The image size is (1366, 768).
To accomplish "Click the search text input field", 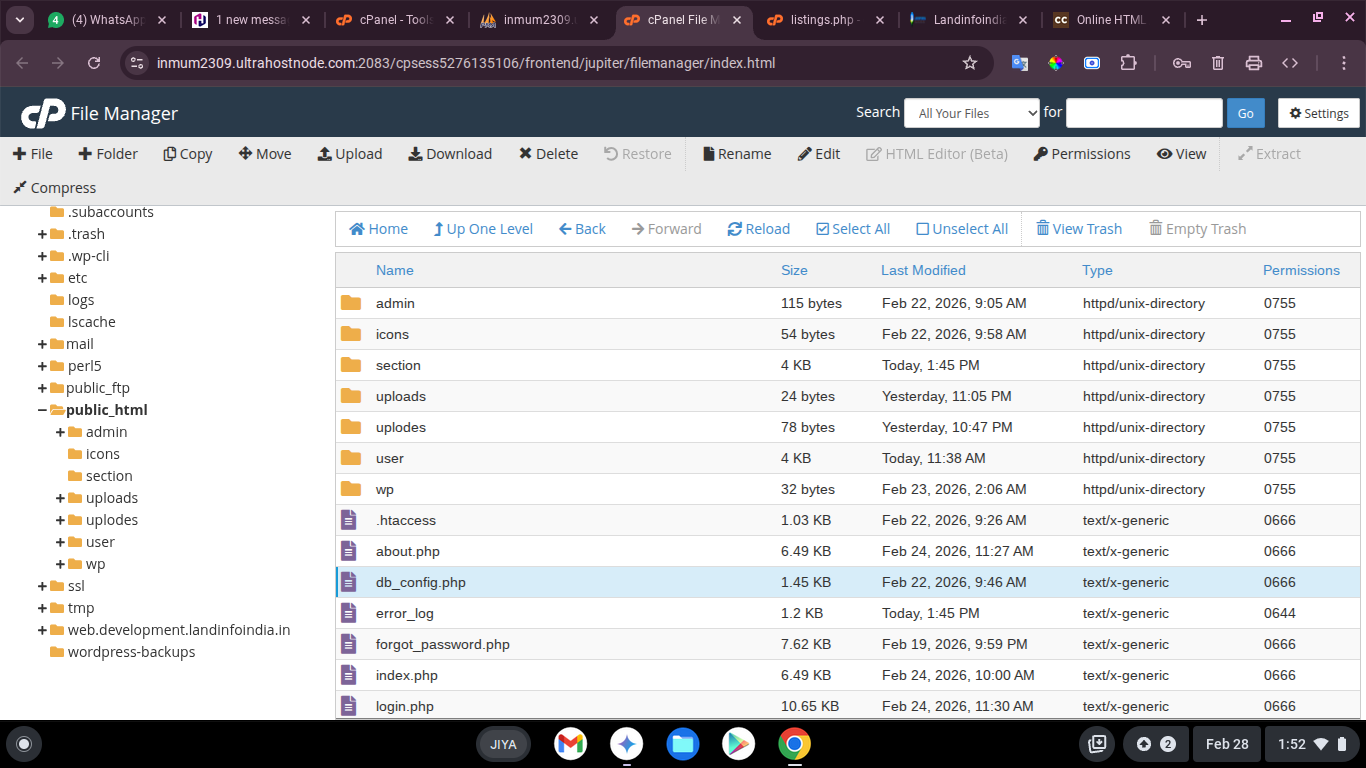I will click(1144, 113).
